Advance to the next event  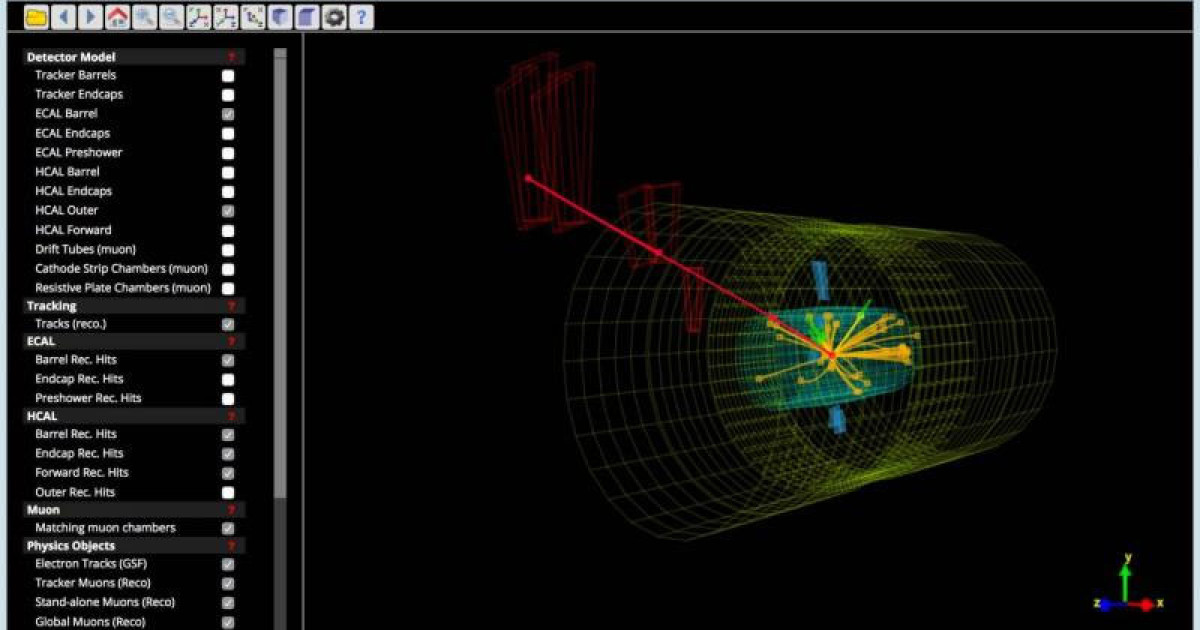click(90, 16)
